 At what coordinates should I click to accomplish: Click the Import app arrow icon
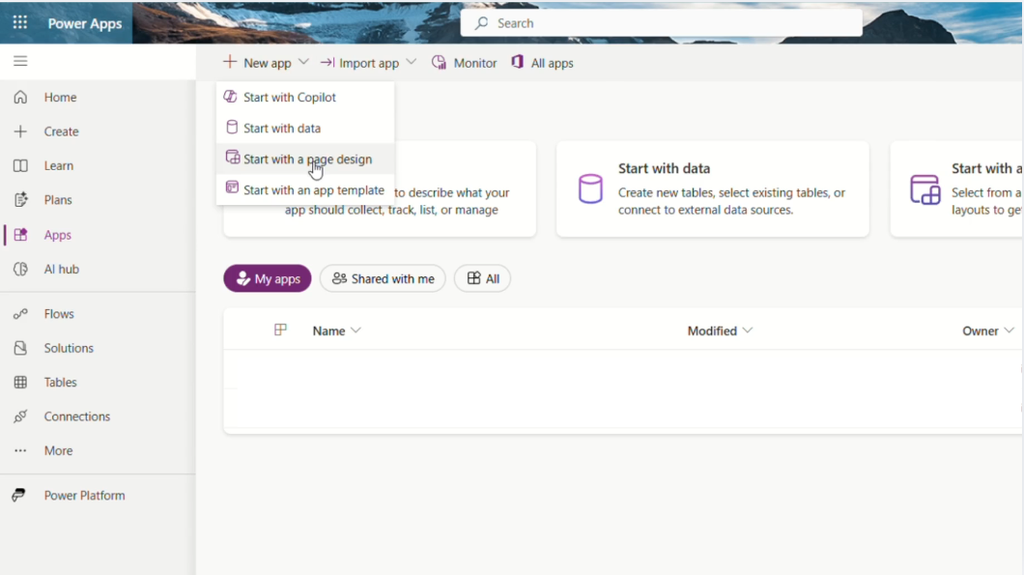(x=327, y=63)
